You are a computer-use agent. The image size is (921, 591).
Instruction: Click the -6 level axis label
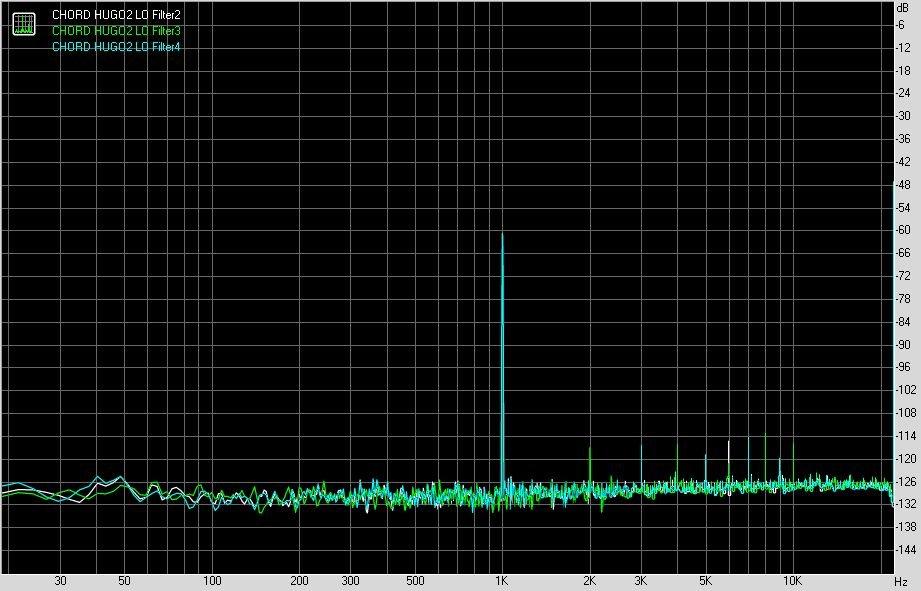(904, 24)
